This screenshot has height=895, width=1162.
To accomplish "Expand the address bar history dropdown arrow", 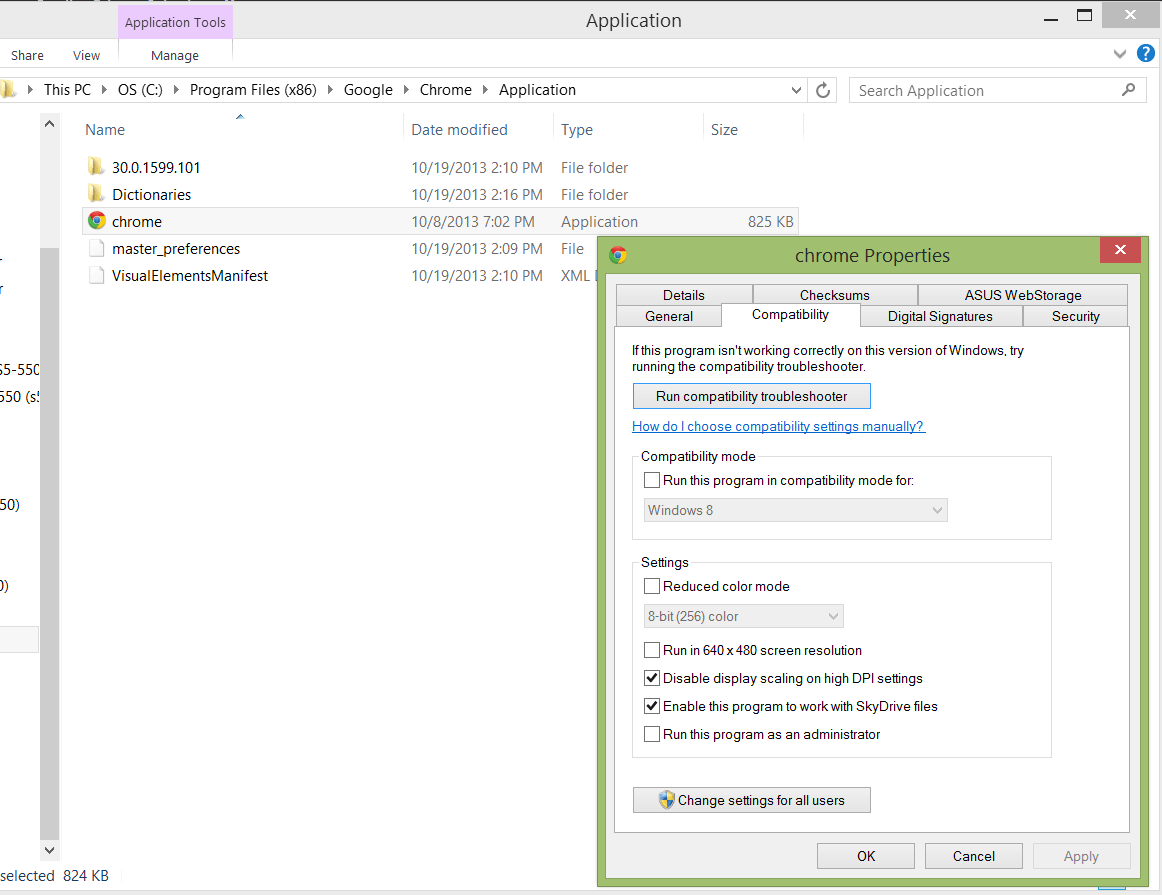I will click(797, 90).
